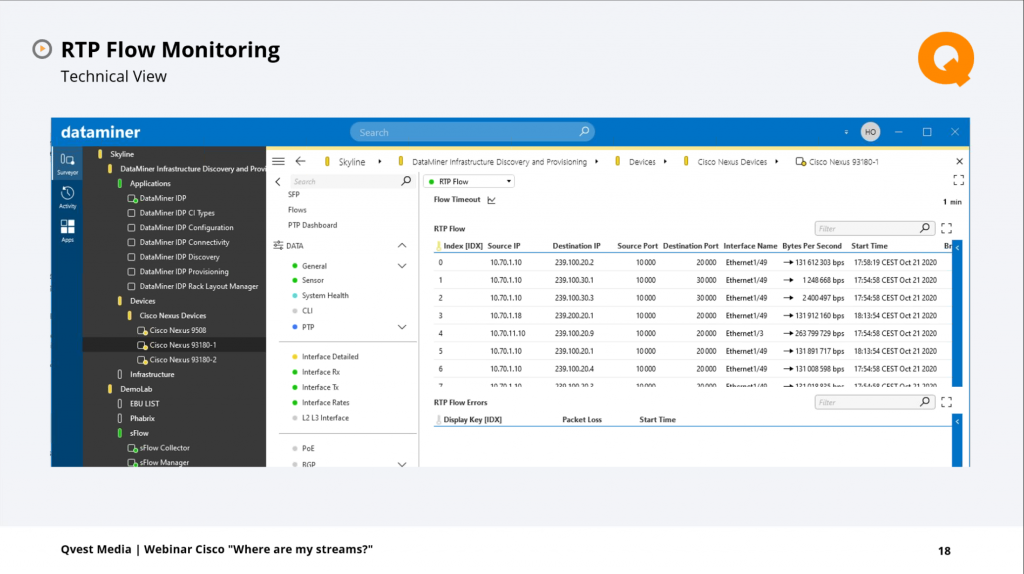Click the RTP Flow Filter field
This screenshot has width=1024, height=574.
pos(874,228)
